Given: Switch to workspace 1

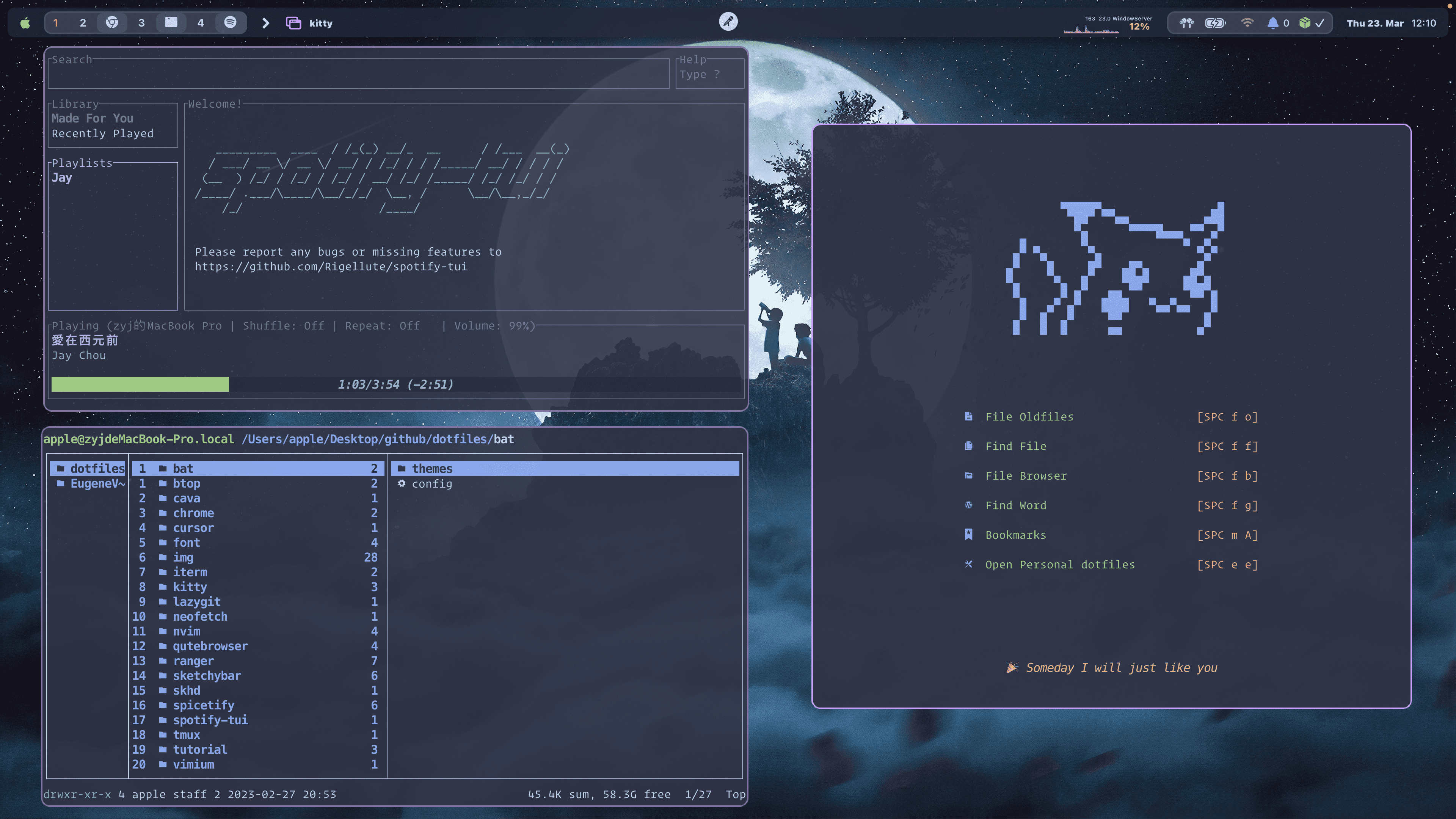Looking at the screenshot, I should 55,23.
